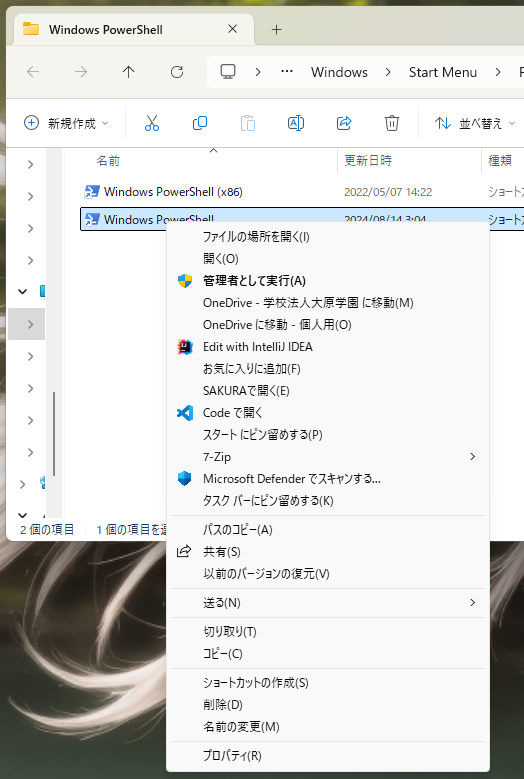Click the Cut scissors icon in toolbar
This screenshot has width=524, height=779.
(151, 123)
